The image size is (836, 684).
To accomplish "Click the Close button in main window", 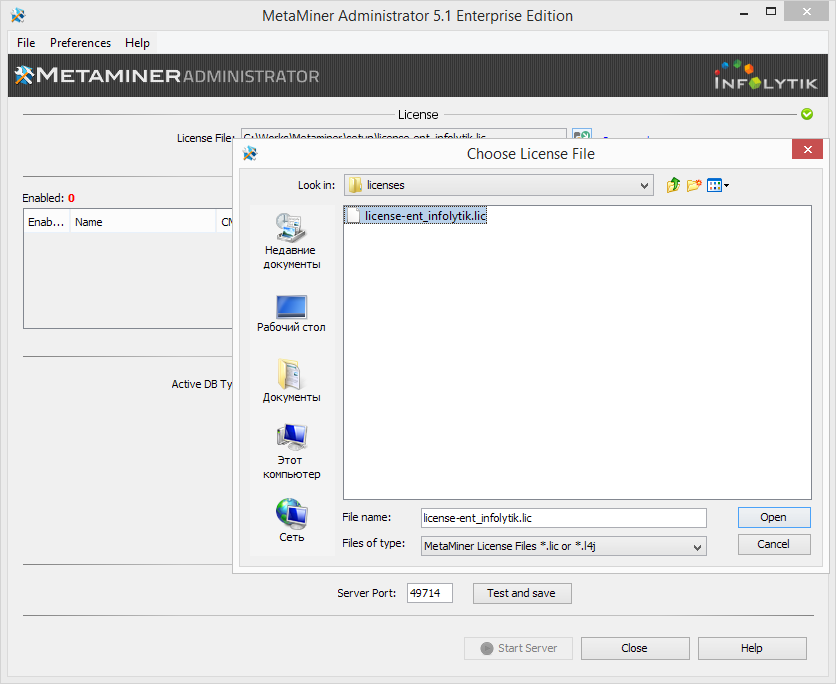I will [x=635, y=648].
